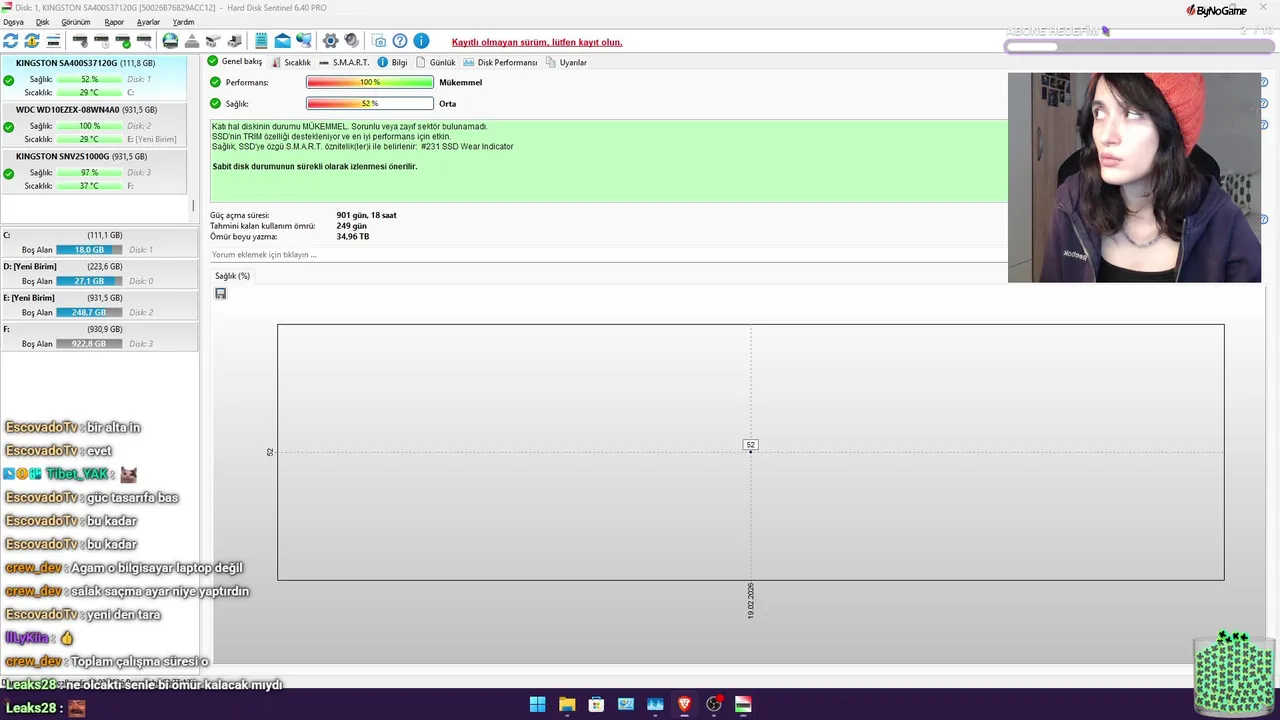Select the WDC WD10EZEX-08WN4A0 disk entry
The image size is (1280, 720).
click(93, 125)
